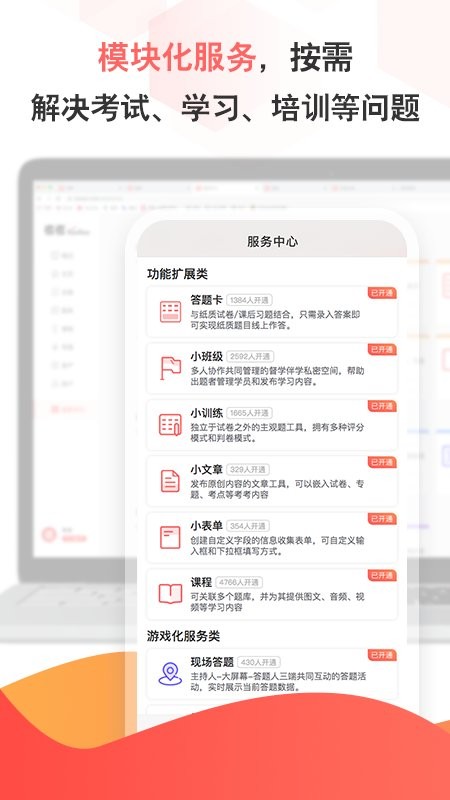The image size is (450, 800).
Task: Click the 服务中心 header title
Action: pyautogui.click(x=272, y=241)
